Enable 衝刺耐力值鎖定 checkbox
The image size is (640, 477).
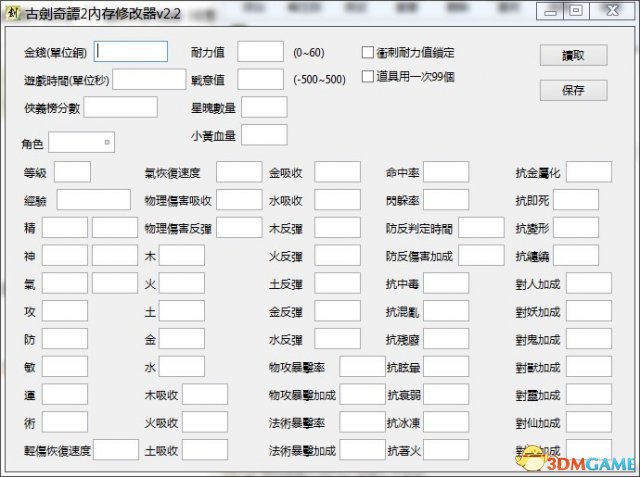pos(368,52)
